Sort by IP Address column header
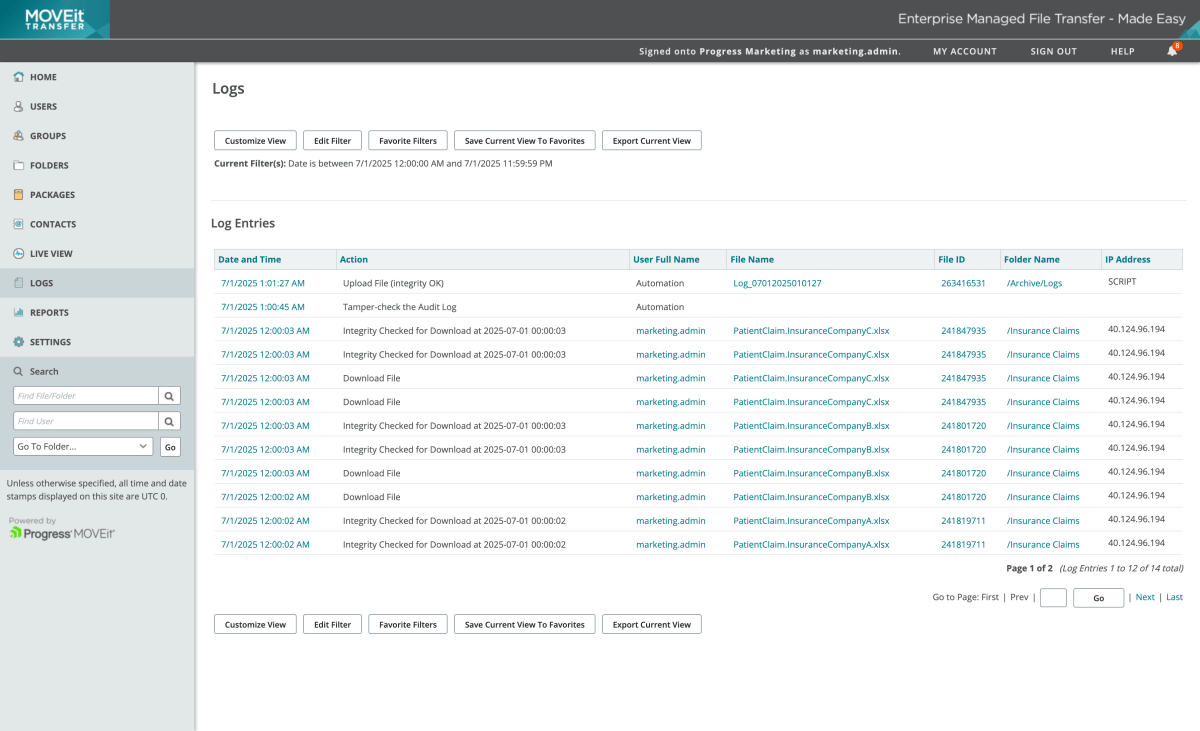Screen dimensions: 1200x731 (1127, 260)
